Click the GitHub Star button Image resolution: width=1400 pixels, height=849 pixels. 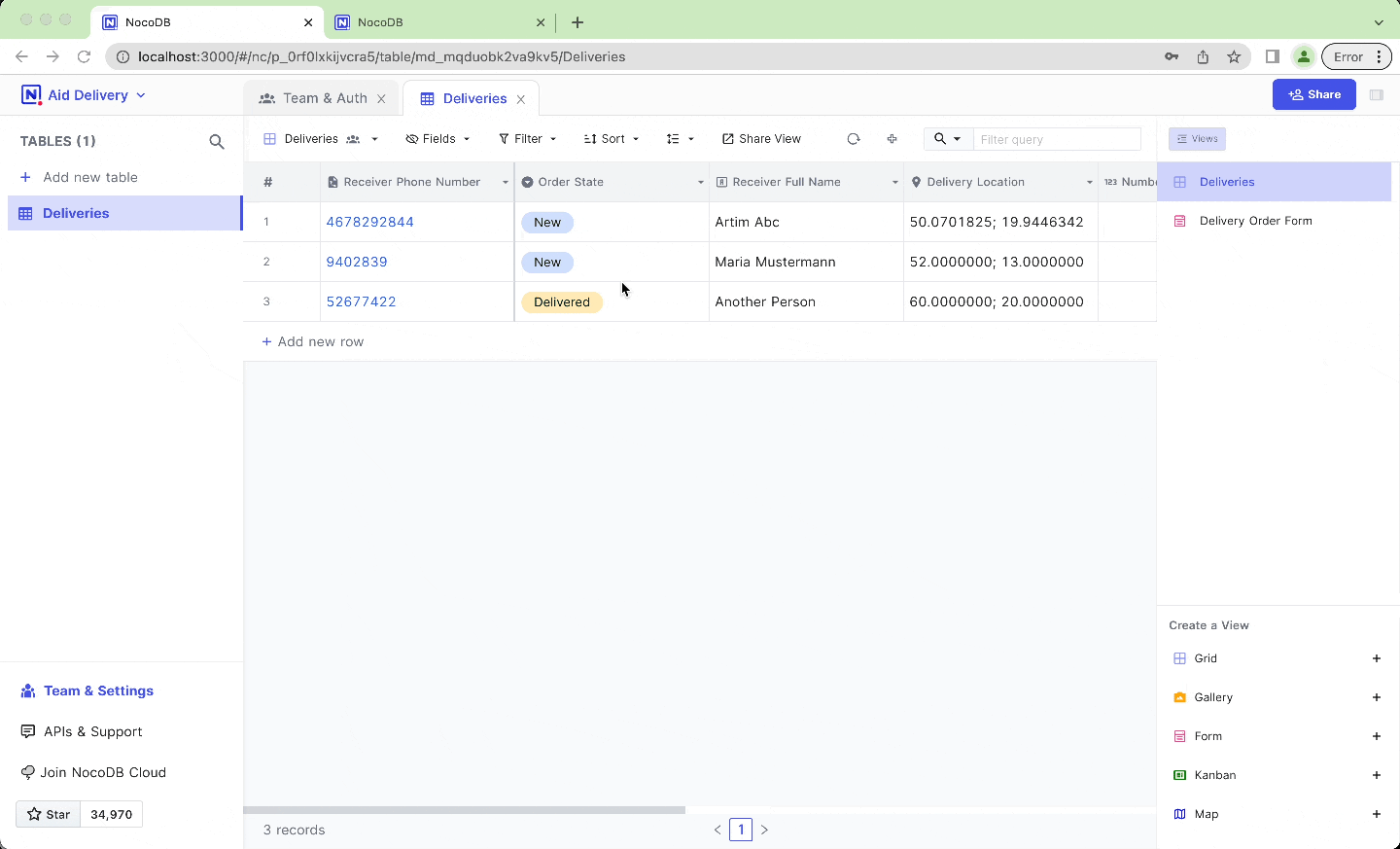(49, 814)
